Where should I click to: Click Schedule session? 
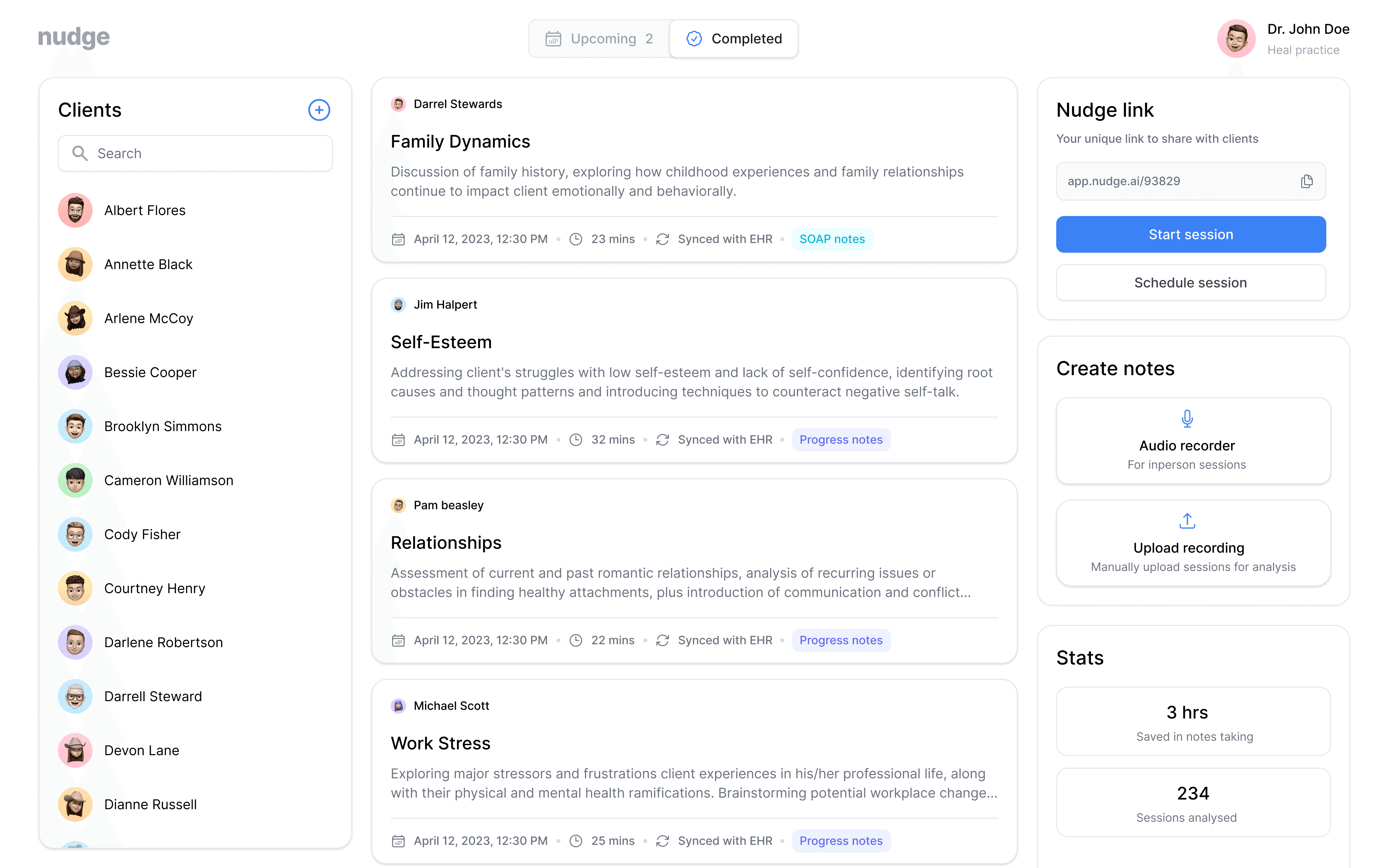pos(1190,283)
